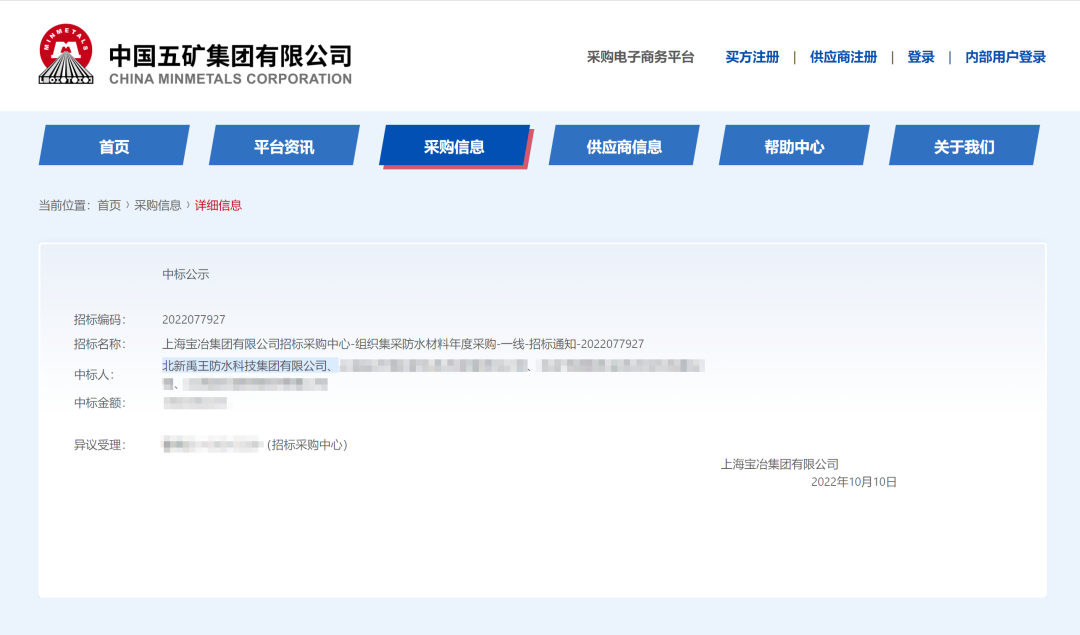
Task: Click the 异议受理 field label
Action: point(100,445)
